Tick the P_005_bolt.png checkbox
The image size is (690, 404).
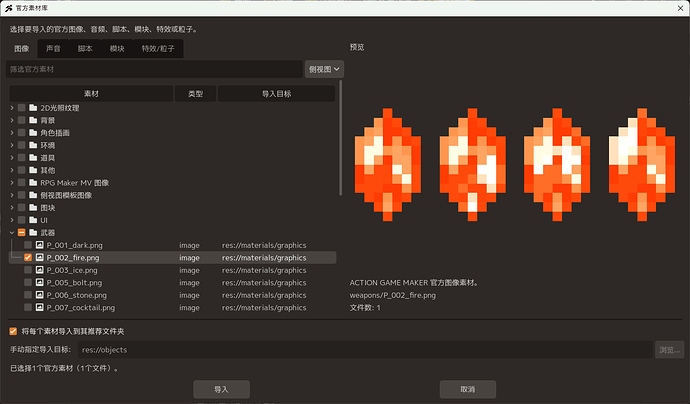point(28,282)
